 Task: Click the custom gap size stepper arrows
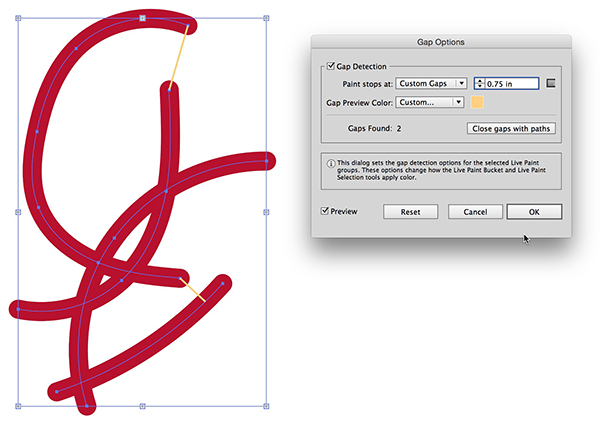(x=479, y=83)
